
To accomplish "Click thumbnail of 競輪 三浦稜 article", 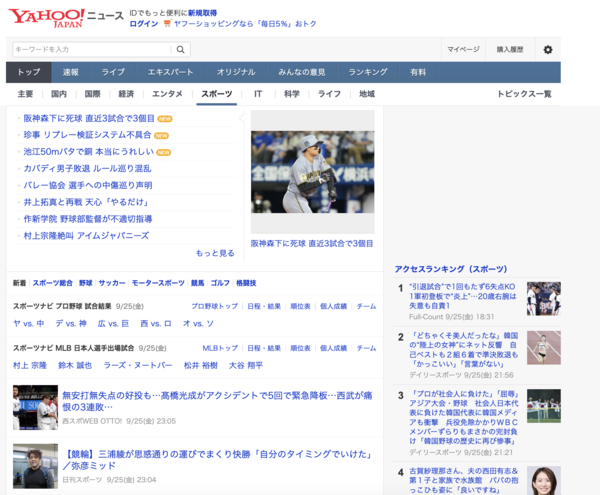I will click(35, 466).
